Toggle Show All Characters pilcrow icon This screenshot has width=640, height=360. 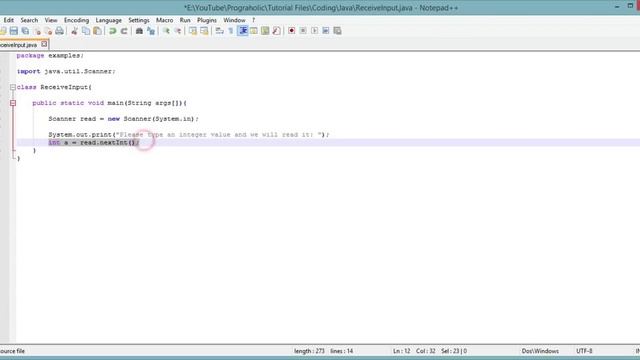pyautogui.click(x=231, y=31)
